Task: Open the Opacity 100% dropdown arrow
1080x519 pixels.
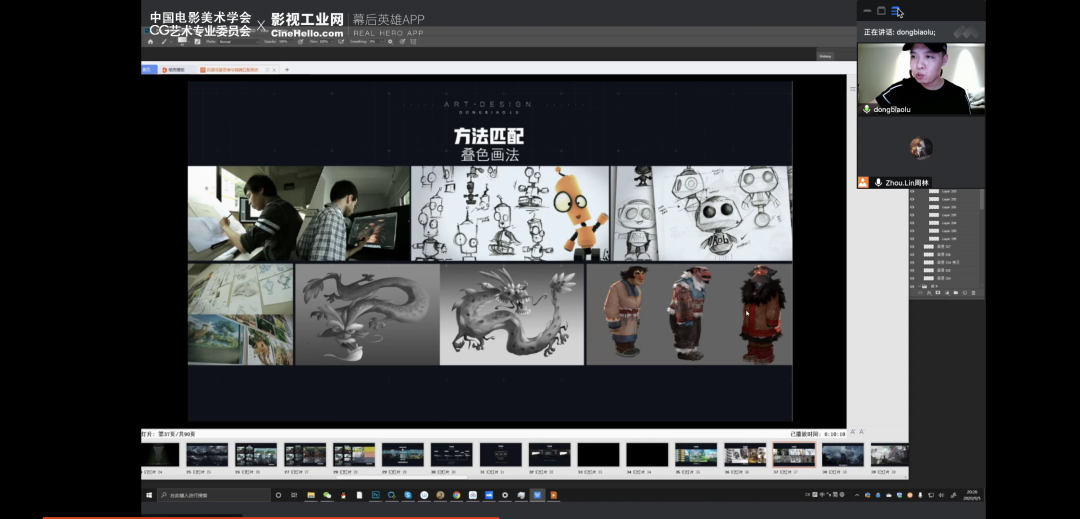Action: (291, 42)
